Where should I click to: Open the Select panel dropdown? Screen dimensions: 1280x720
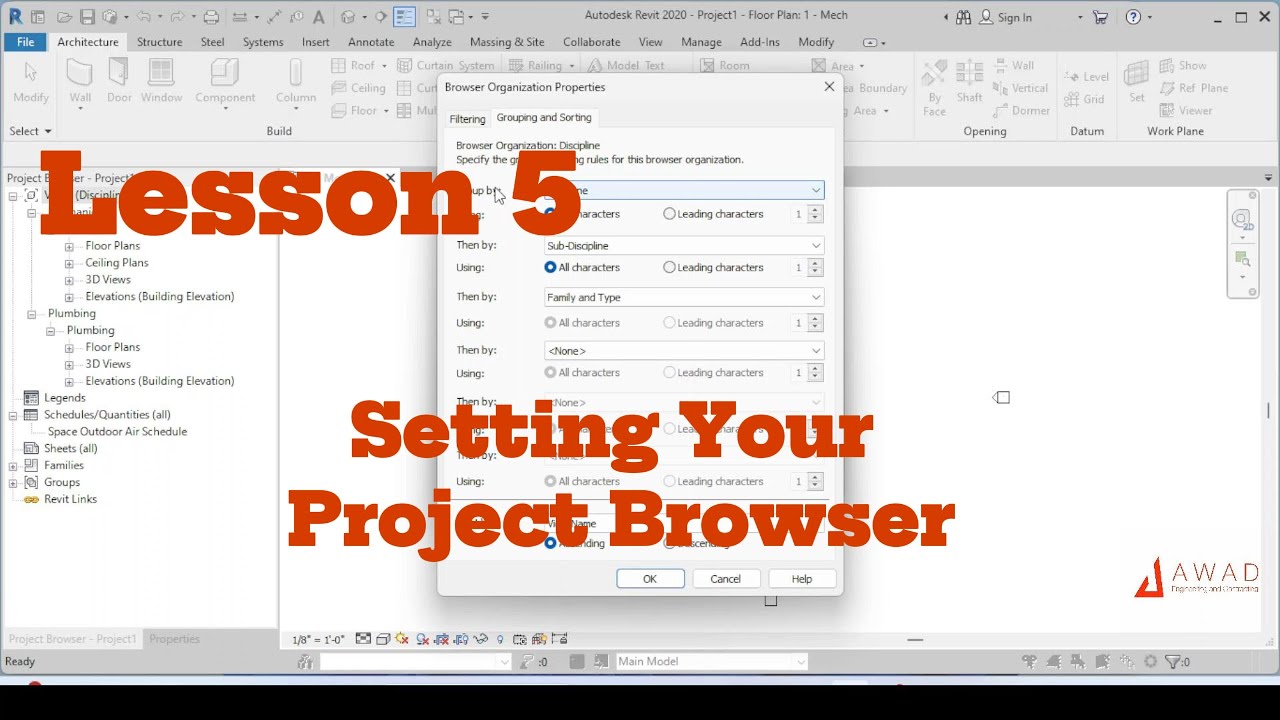(30, 131)
